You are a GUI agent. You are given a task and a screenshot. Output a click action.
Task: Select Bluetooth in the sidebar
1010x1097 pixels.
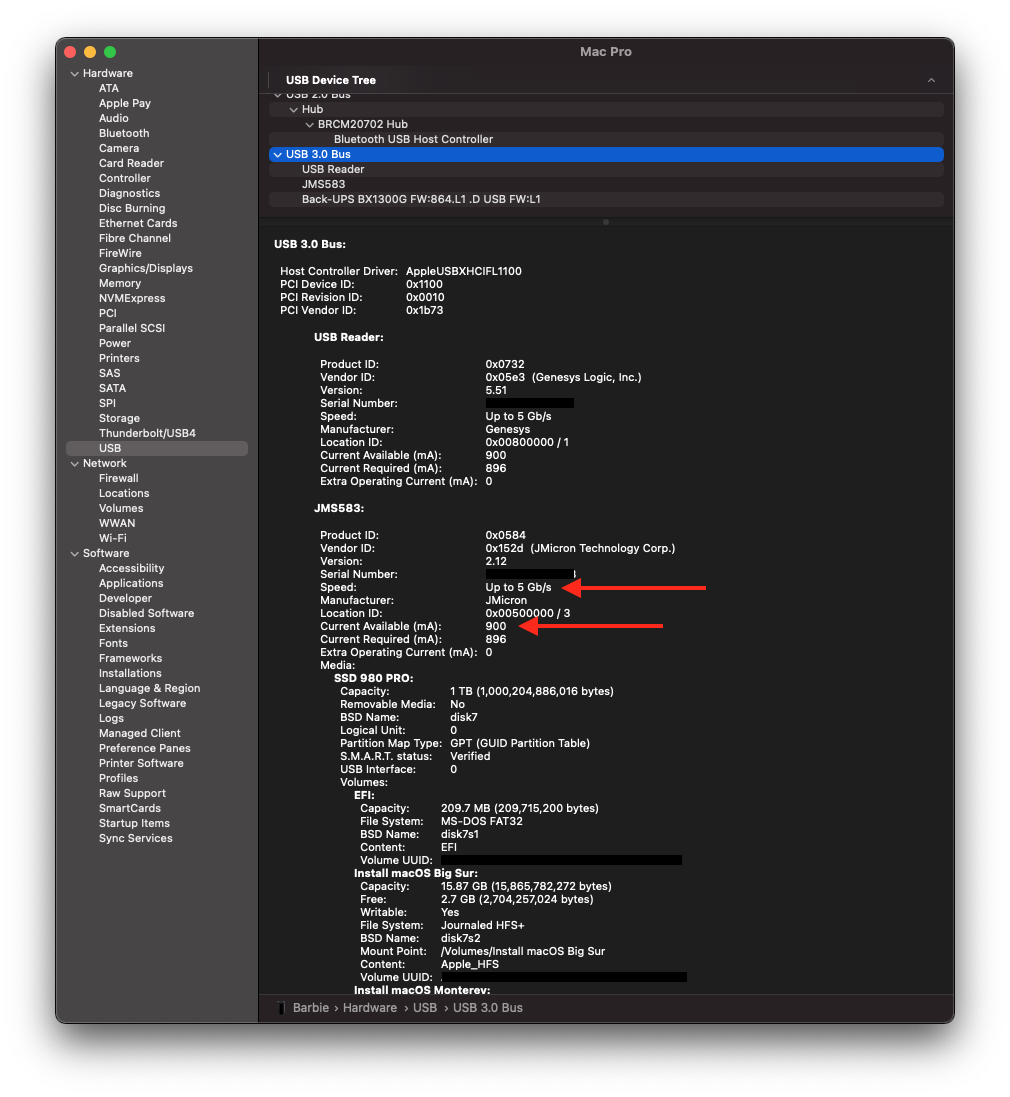[x=124, y=134]
